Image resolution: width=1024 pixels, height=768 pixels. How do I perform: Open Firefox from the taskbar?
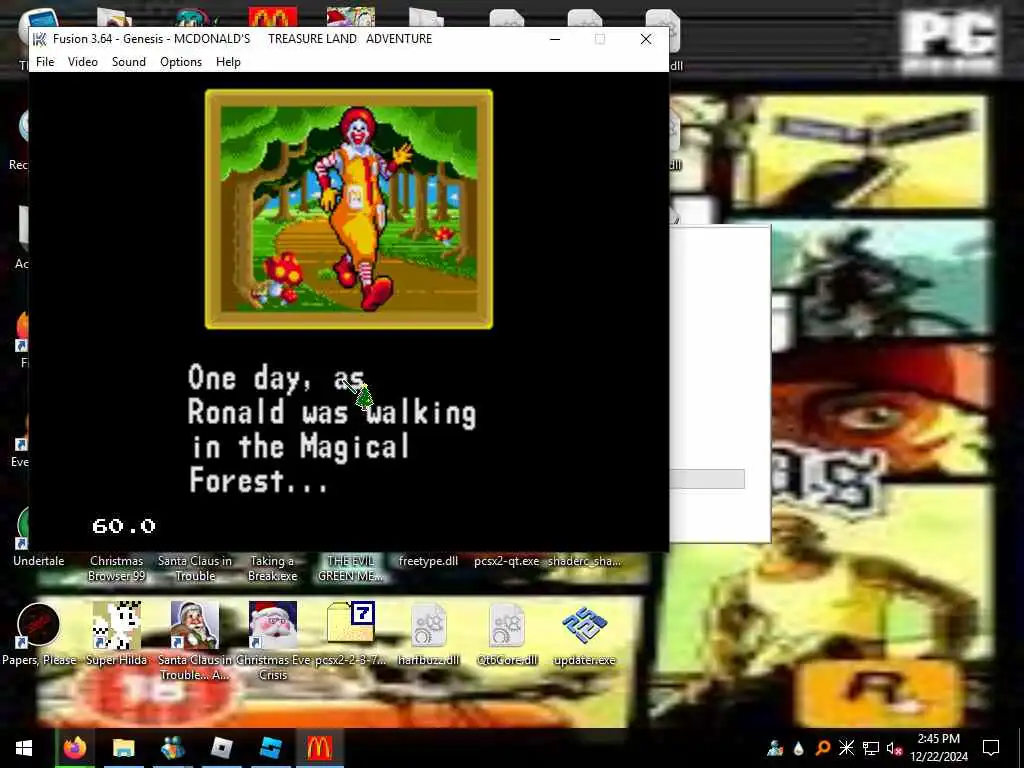pyautogui.click(x=74, y=748)
